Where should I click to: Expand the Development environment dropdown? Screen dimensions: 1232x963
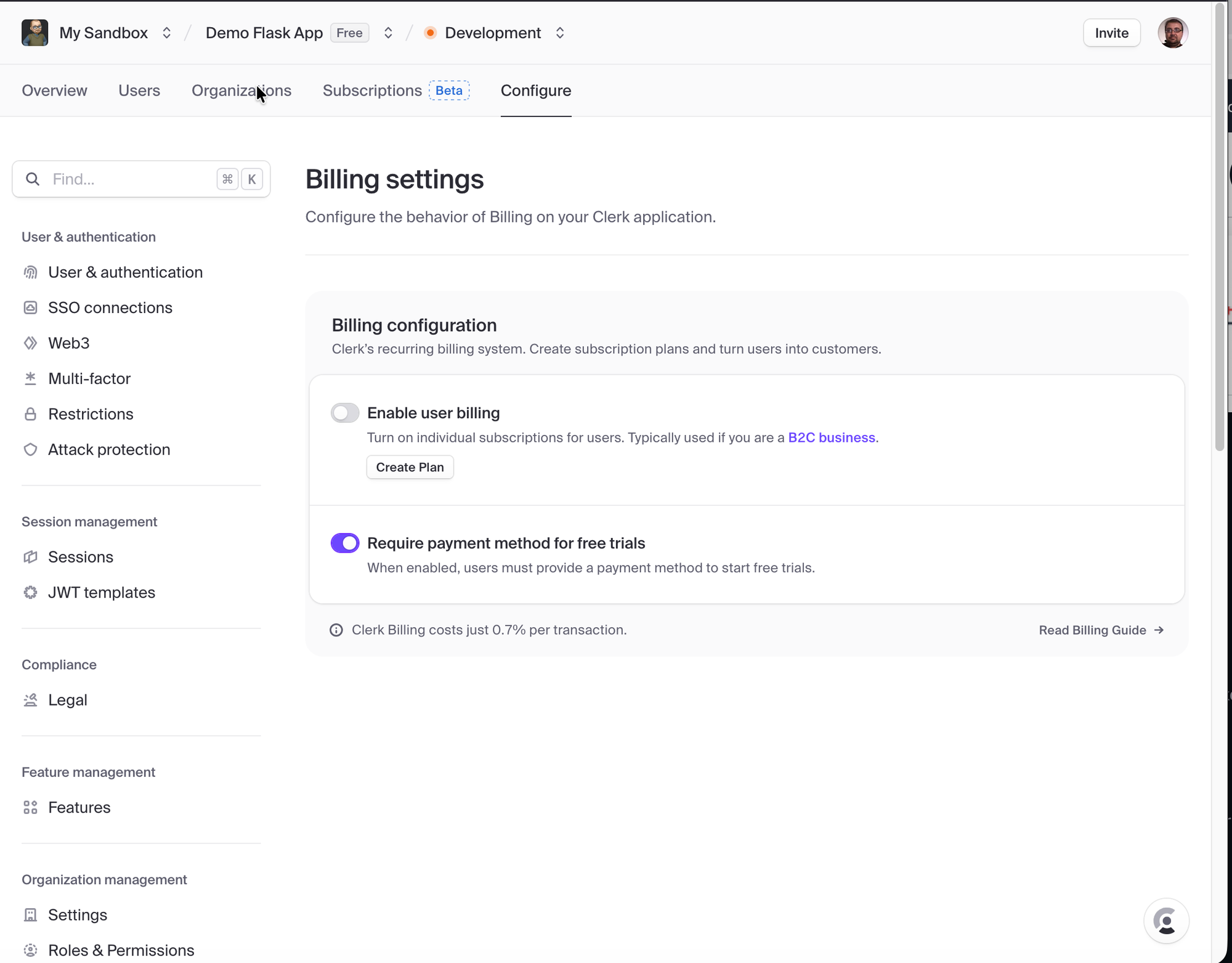[559, 33]
